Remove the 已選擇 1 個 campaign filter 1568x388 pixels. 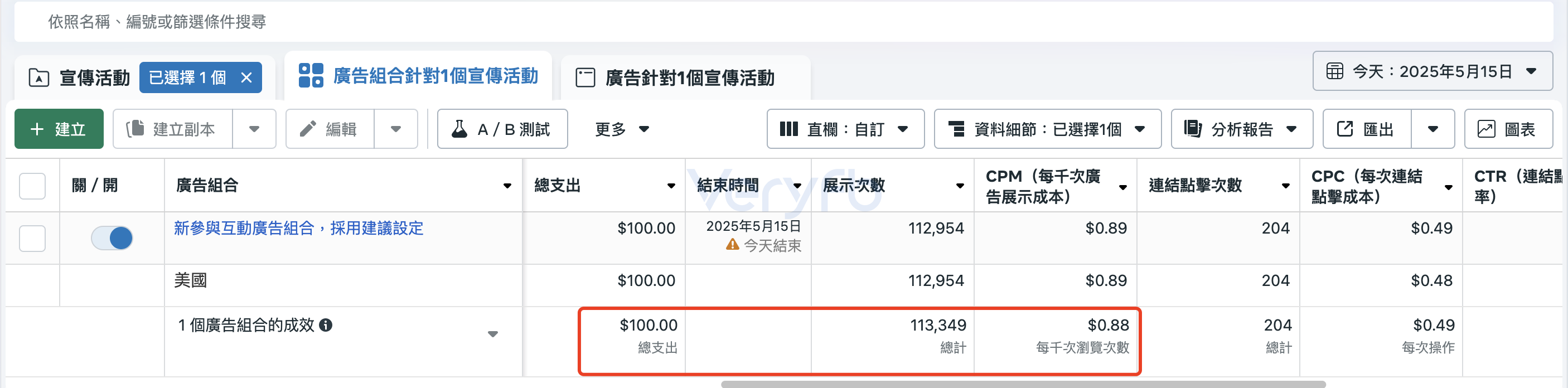tap(246, 77)
